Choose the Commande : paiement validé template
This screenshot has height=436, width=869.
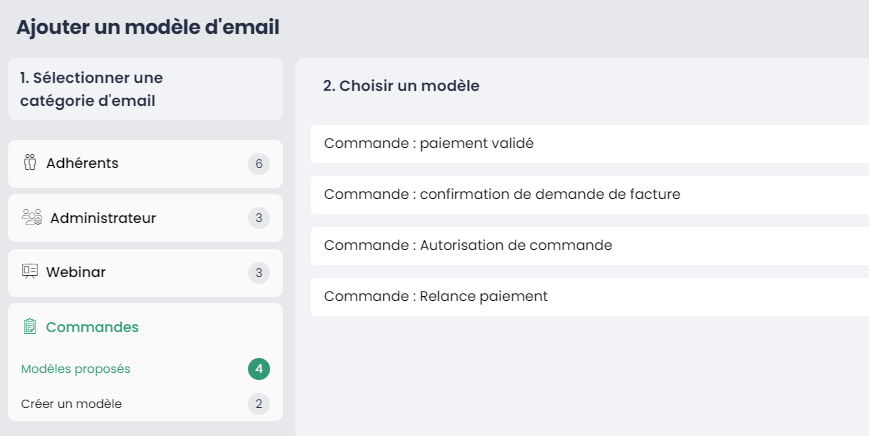pyautogui.click(x=590, y=143)
